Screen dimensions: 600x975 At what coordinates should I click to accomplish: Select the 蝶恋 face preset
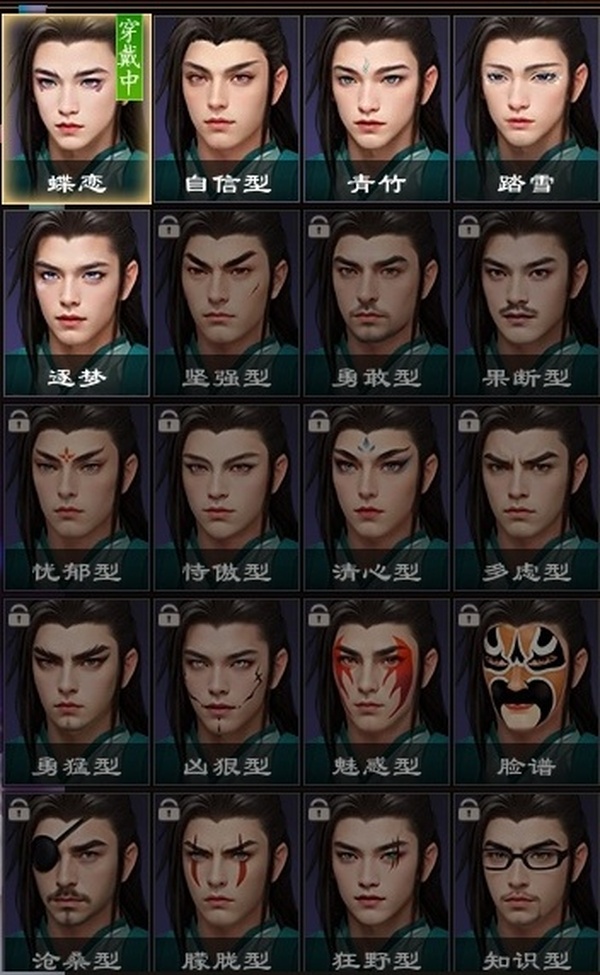76,109
